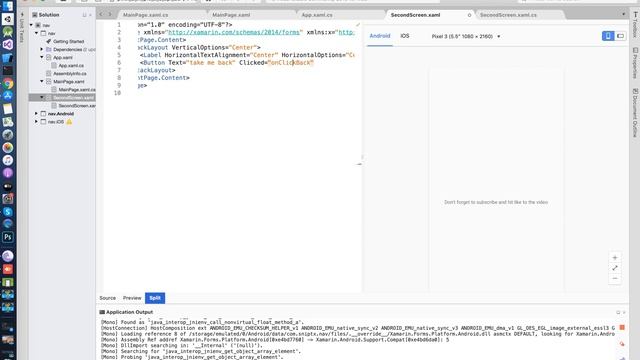Switch to the MainPage.xaml.cs tab

(146, 15)
